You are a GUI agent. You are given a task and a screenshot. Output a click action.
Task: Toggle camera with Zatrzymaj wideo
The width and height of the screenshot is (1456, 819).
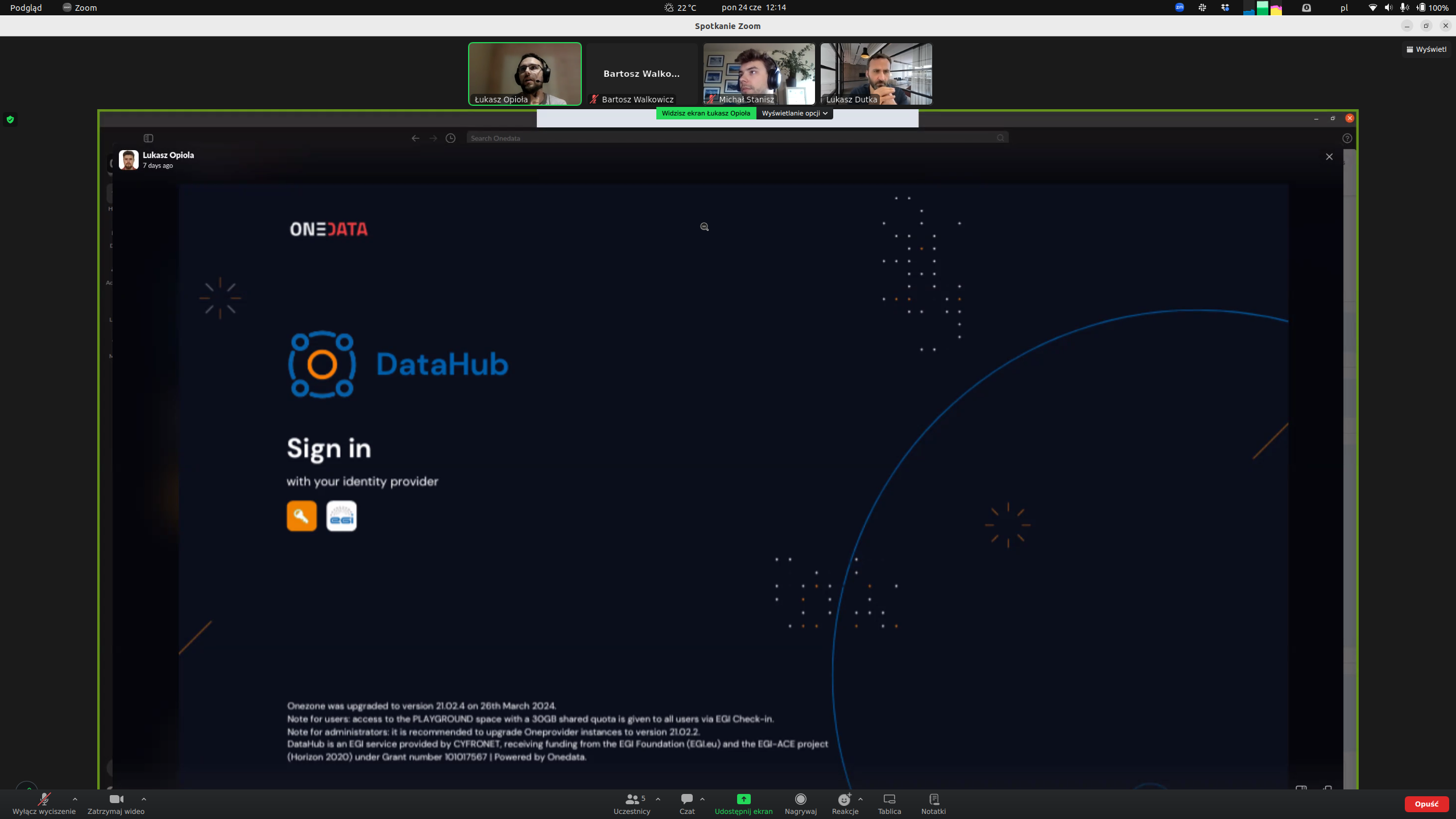coord(116,803)
